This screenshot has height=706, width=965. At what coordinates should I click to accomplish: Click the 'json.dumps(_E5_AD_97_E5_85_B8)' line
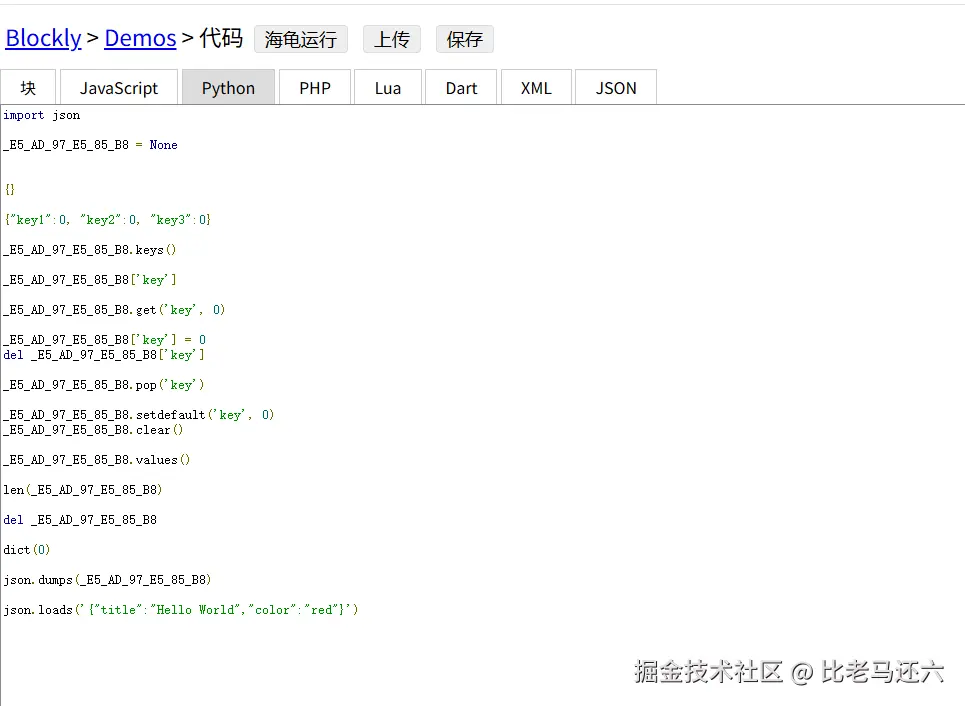(108, 580)
